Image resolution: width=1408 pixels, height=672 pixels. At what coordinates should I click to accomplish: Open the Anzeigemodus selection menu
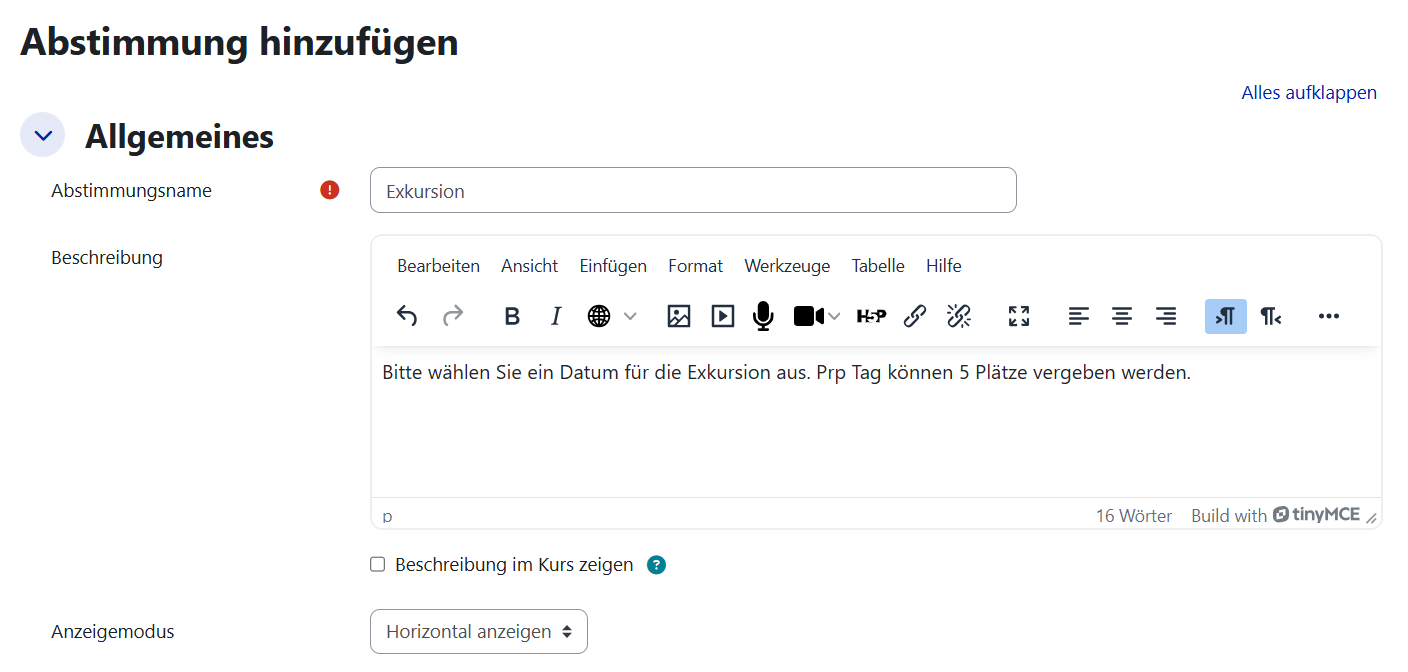tap(478, 631)
